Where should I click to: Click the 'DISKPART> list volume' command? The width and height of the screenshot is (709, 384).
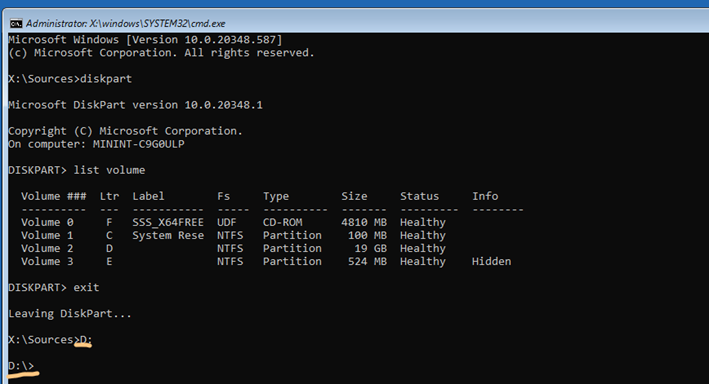(77, 170)
